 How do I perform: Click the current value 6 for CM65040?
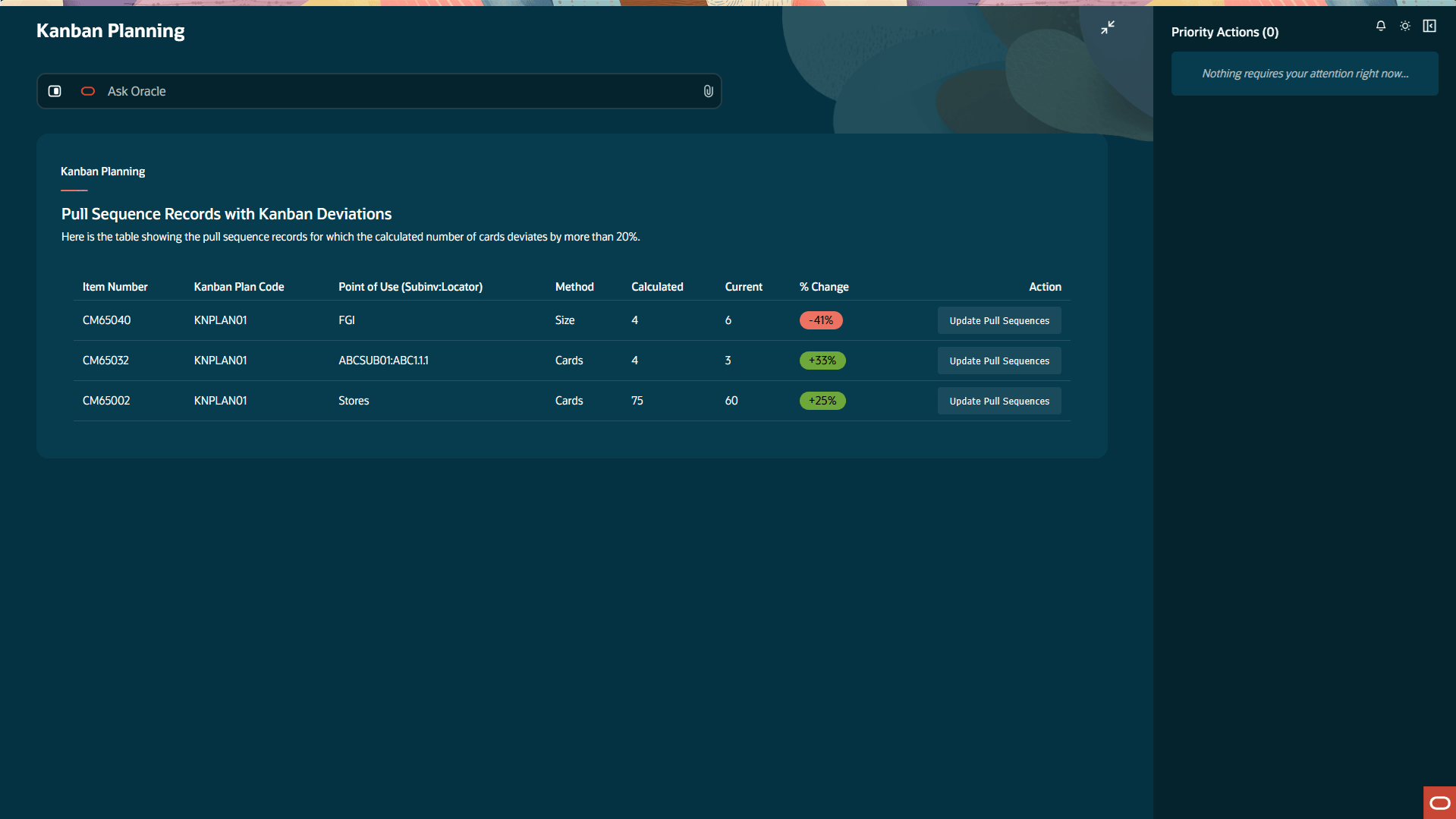point(728,320)
